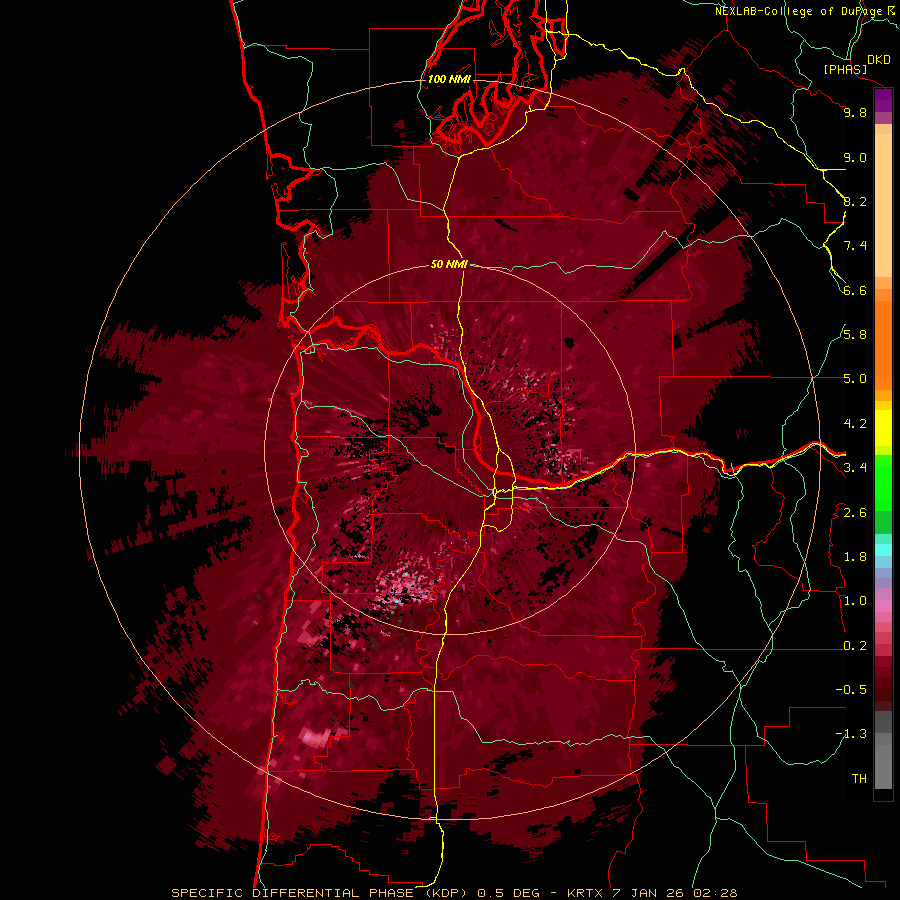Click the 2.6 scale value
The width and height of the screenshot is (900, 900).
[x=855, y=513]
